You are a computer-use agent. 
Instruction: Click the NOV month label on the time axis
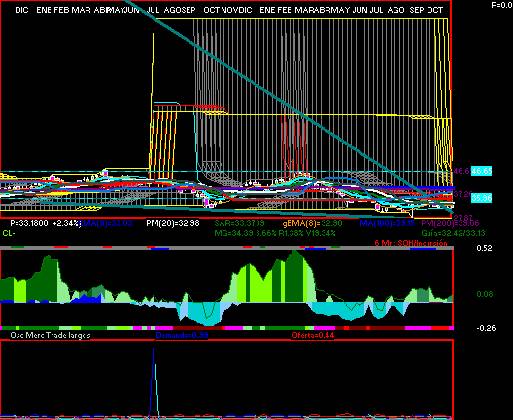click(229, 10)
